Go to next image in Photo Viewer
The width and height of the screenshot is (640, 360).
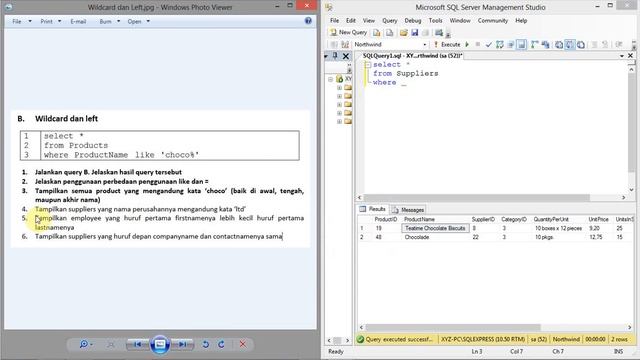point(182,344)
